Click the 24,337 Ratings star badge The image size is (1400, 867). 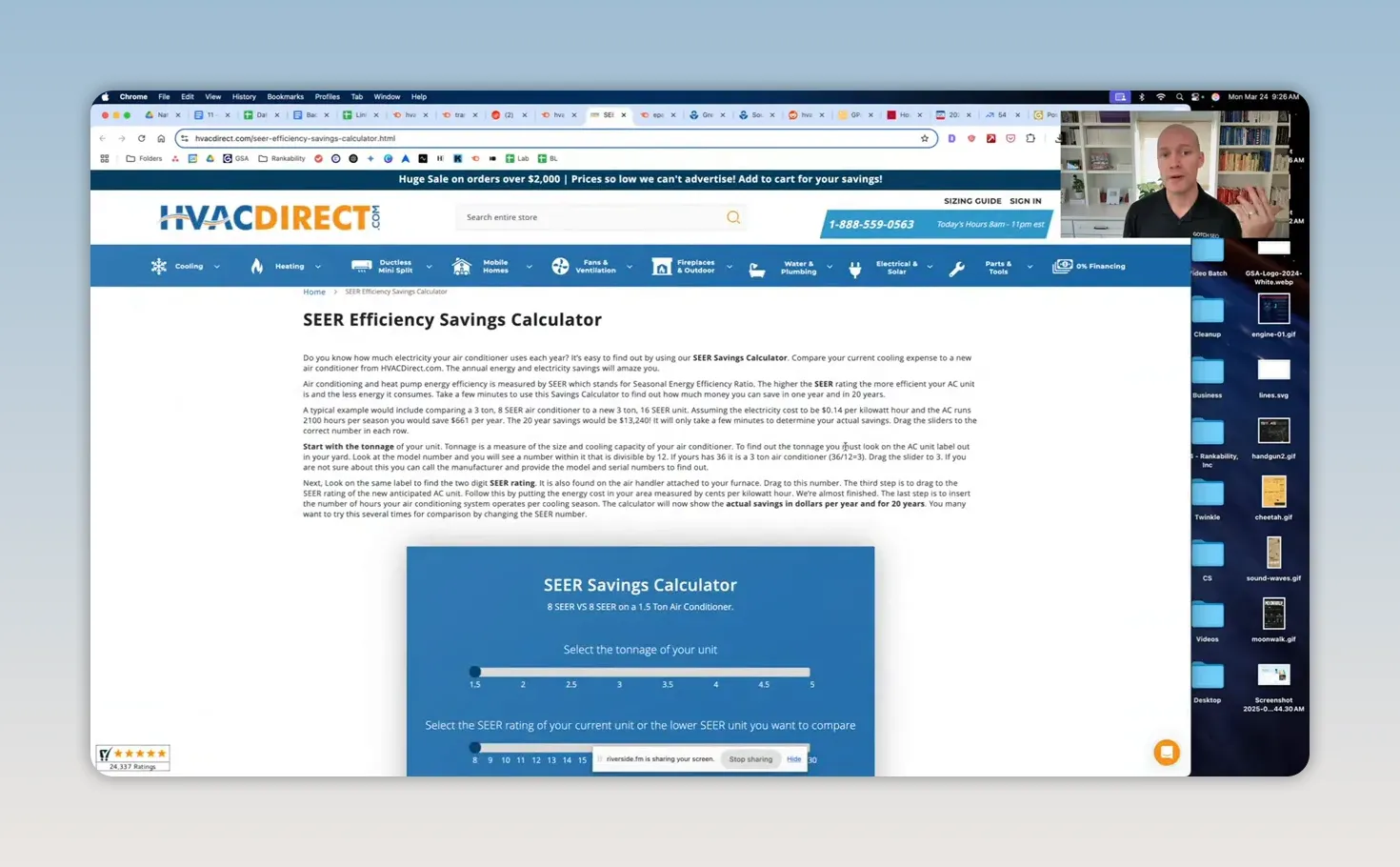[132, 757]
